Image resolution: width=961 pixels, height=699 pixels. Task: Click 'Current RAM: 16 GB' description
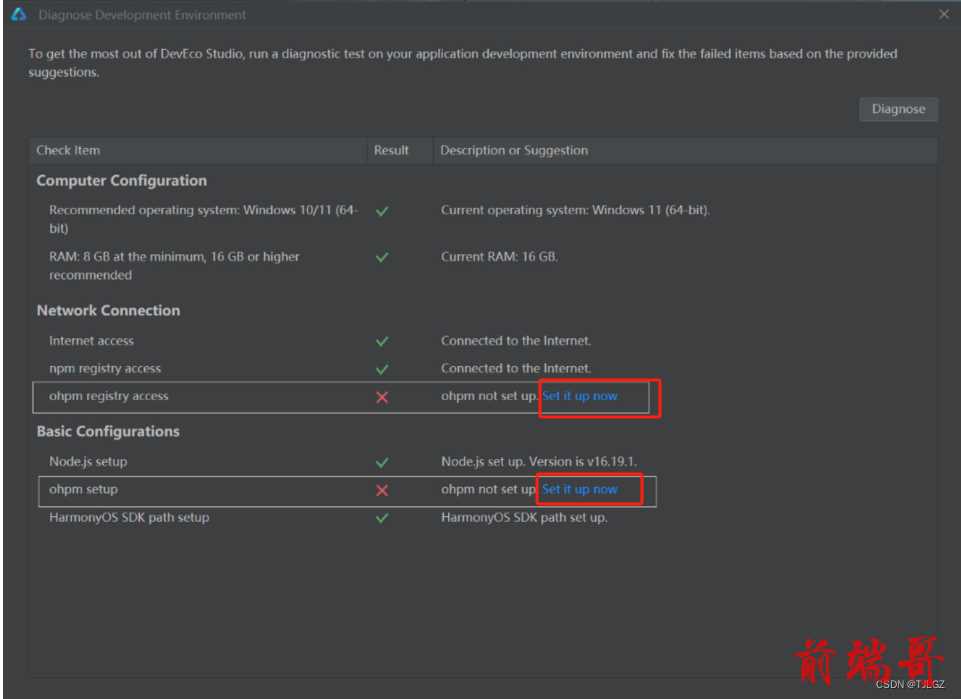(x=499, y=257)
